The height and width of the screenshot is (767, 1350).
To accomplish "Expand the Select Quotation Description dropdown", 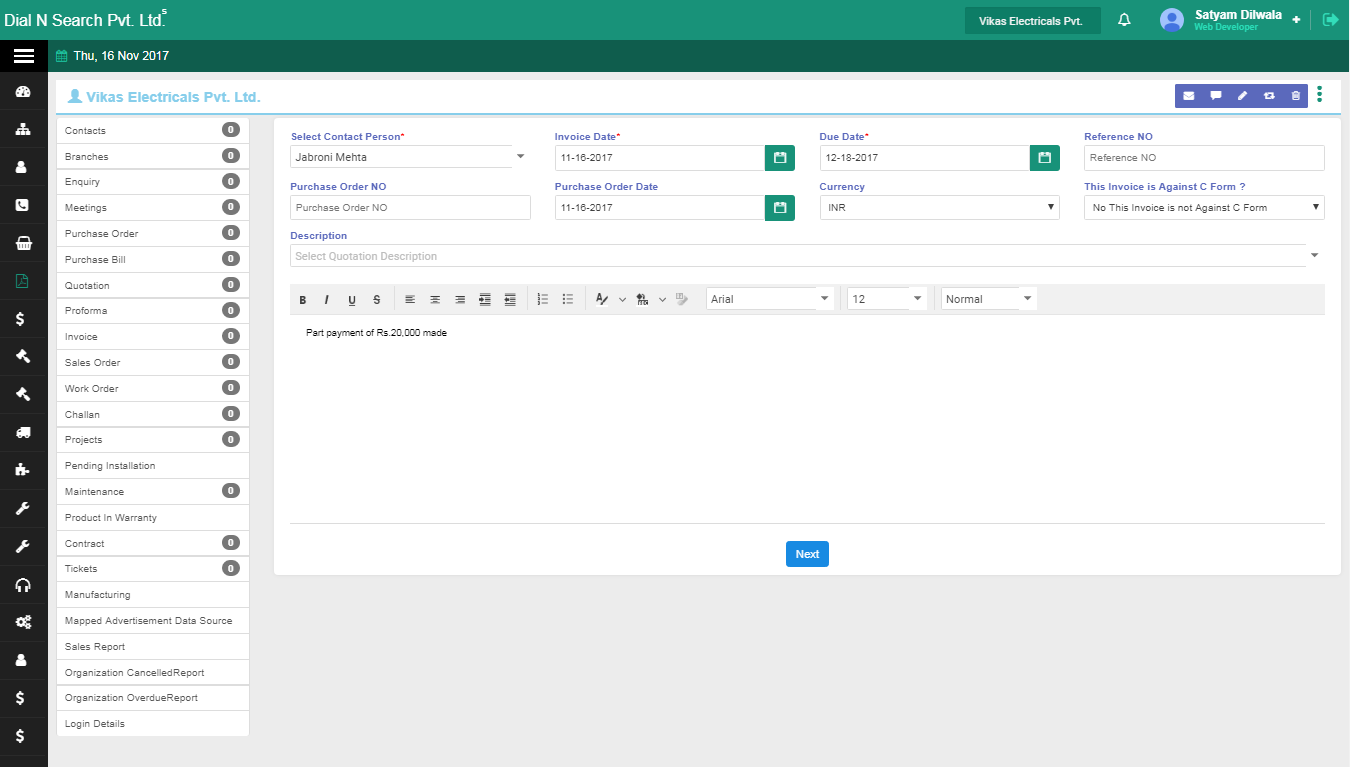I will [1315, 256].
